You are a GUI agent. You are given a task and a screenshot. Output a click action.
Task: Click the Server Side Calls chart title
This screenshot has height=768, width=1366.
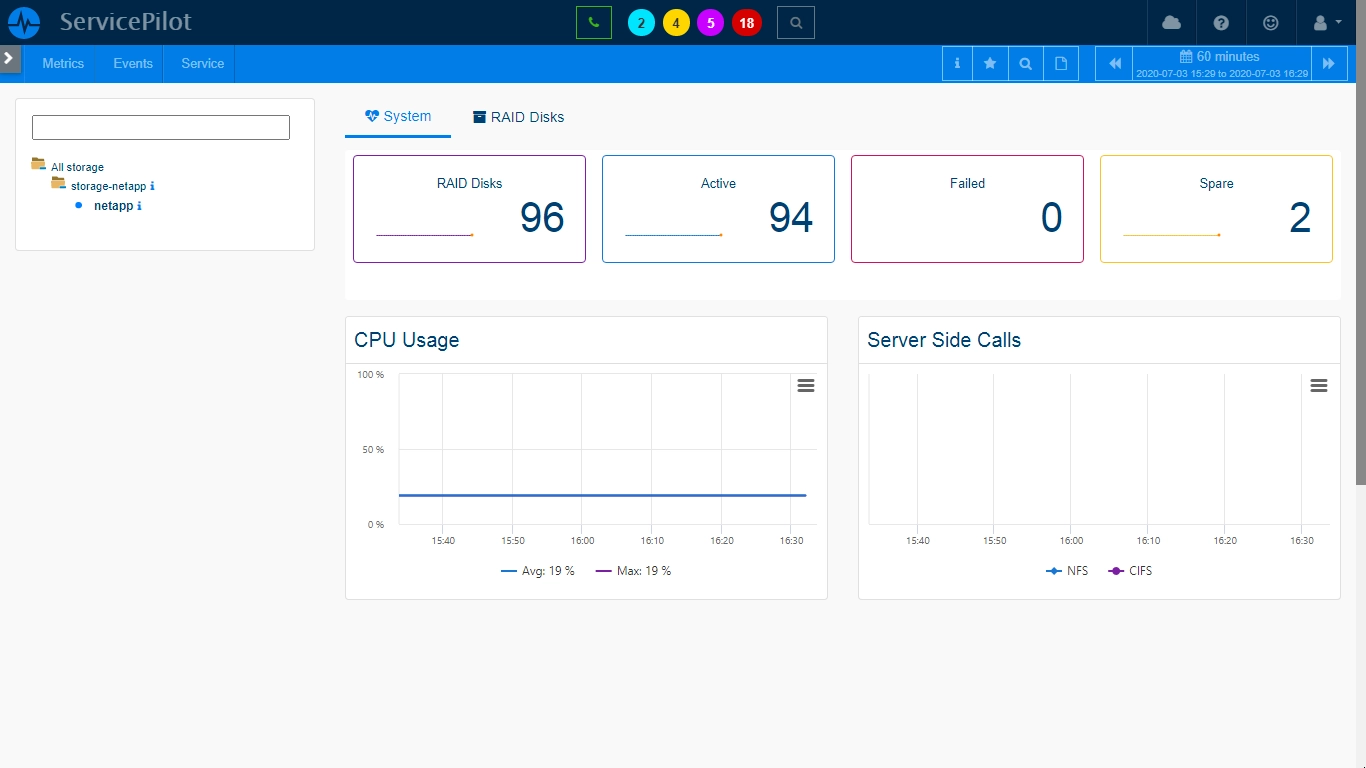click(x=944, y=340)
